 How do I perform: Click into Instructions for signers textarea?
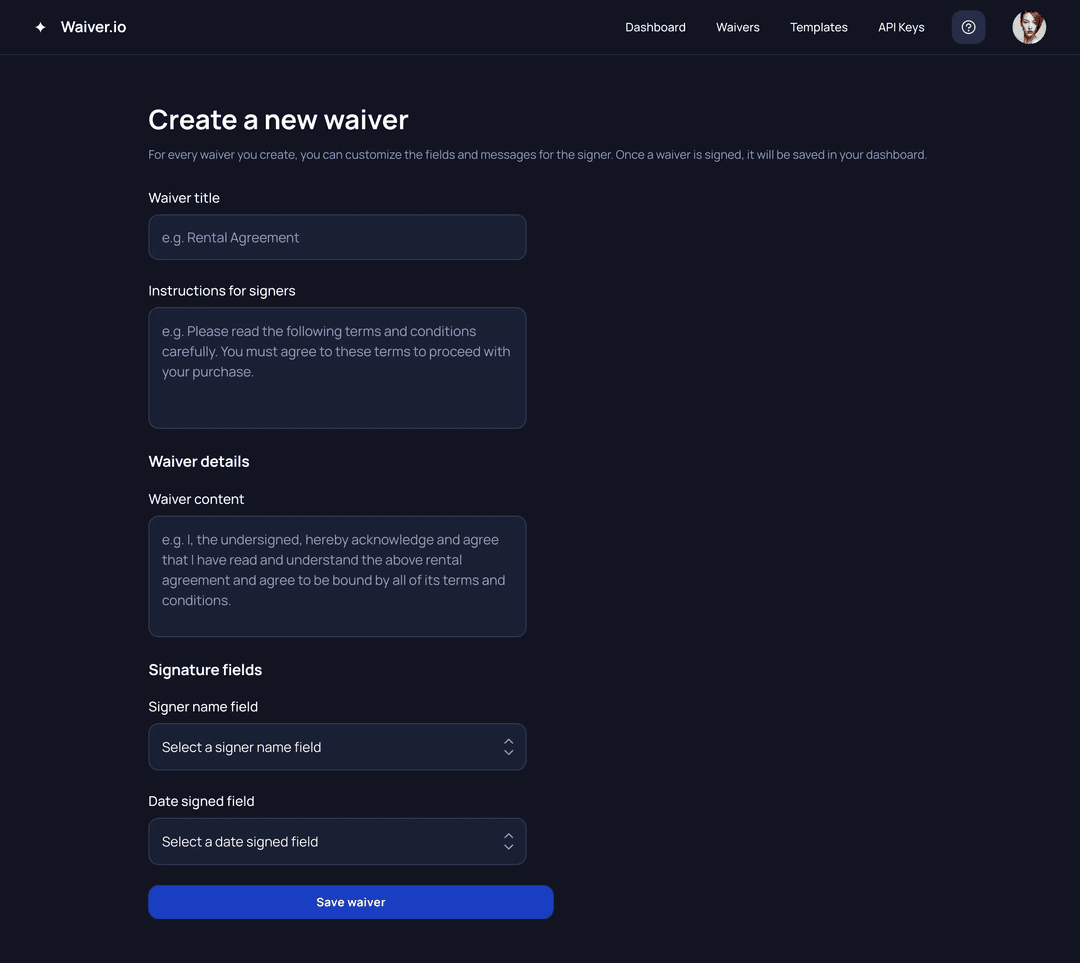pyautogui.click(x=337, y=368)
